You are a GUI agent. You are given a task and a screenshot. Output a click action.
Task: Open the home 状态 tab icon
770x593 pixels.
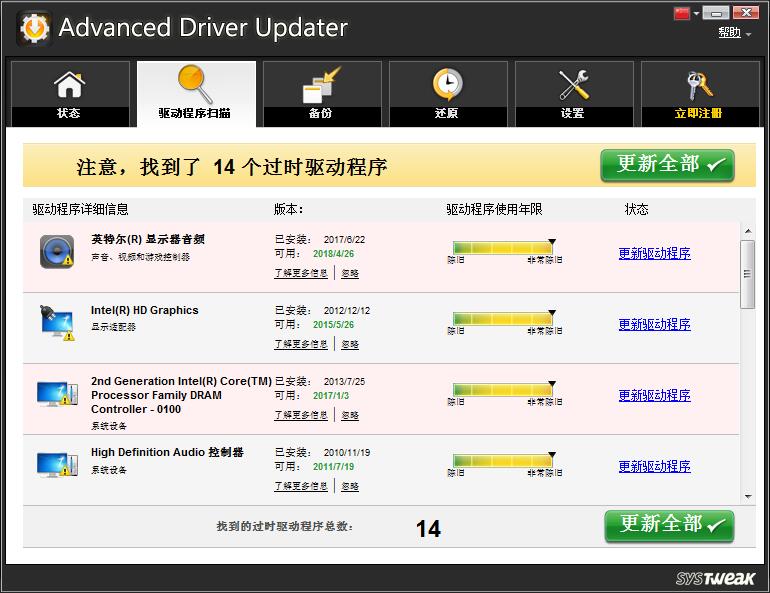pos(69,84)
